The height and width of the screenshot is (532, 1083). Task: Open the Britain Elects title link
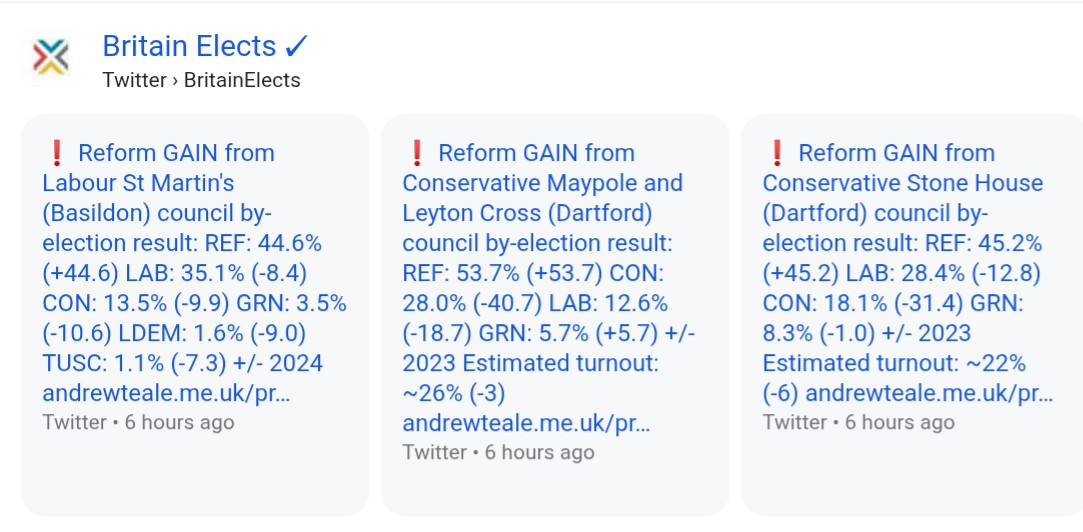[x=189, y=46]
